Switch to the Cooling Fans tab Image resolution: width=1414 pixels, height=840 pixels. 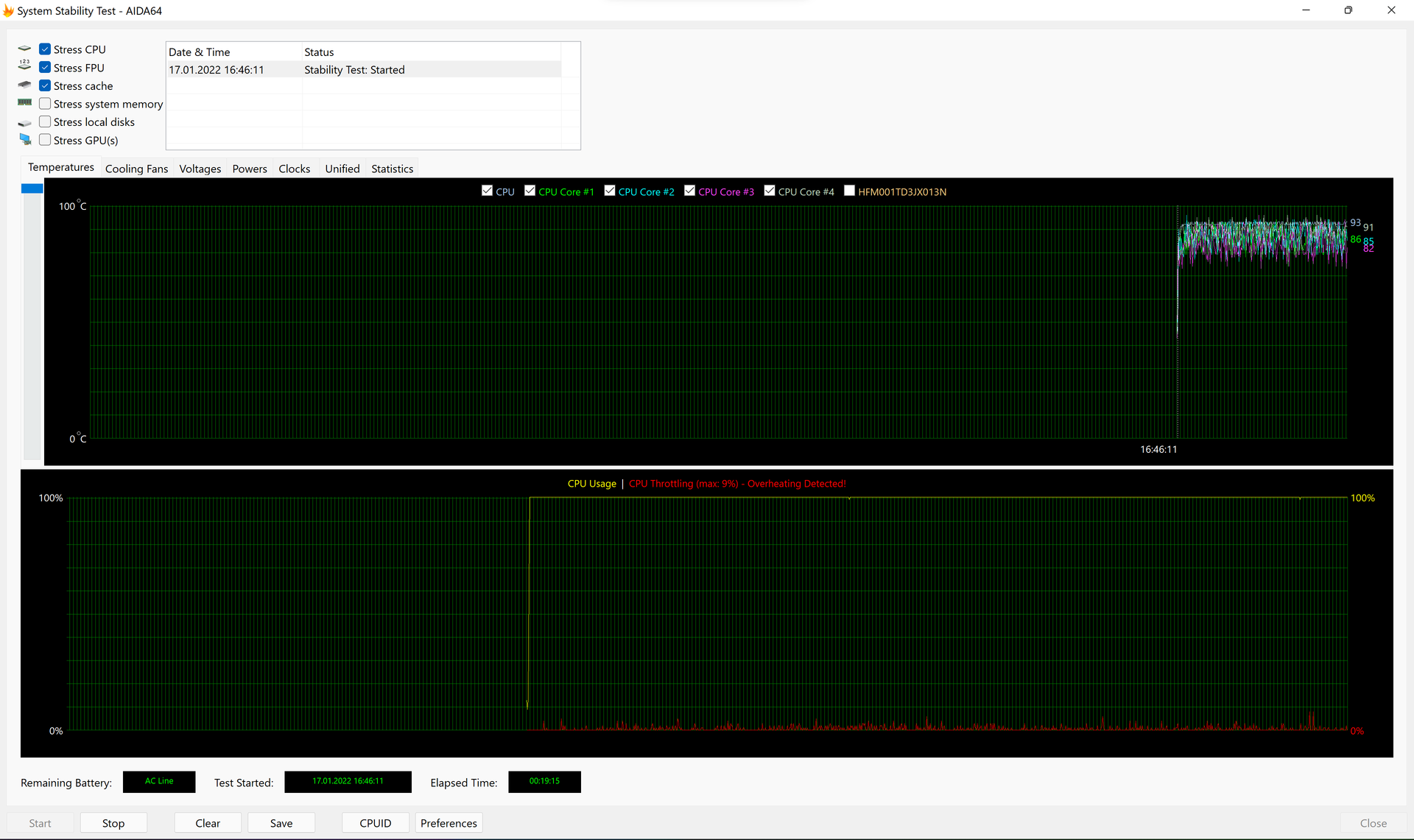136,168
